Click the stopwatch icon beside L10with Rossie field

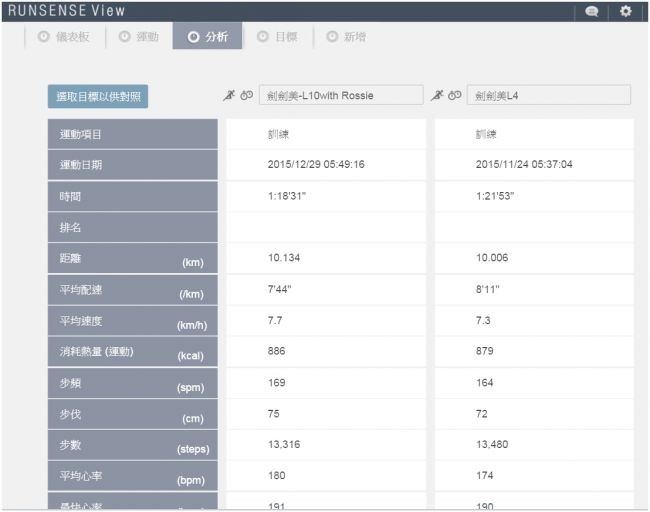pyautogui.click(x=247, y=95)
